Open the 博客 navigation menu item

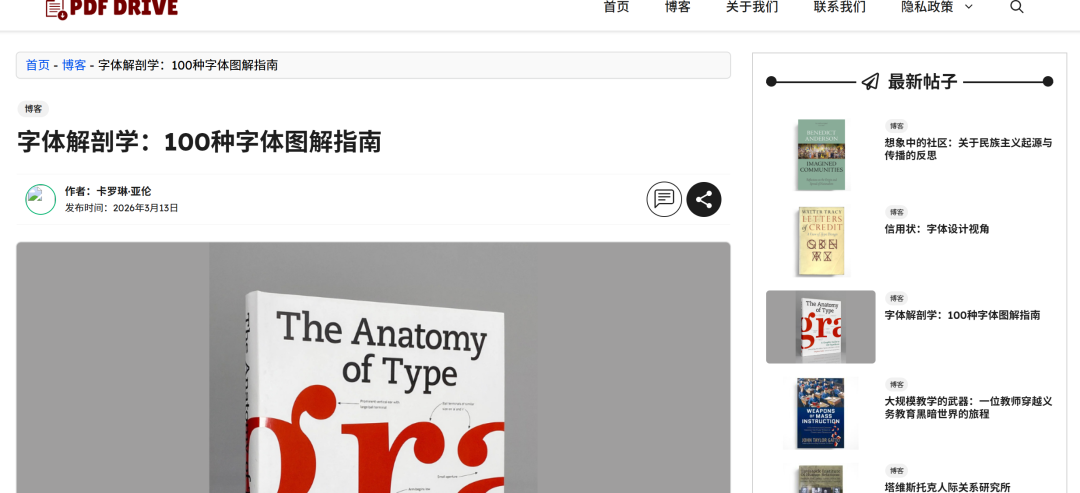point(678,7)
